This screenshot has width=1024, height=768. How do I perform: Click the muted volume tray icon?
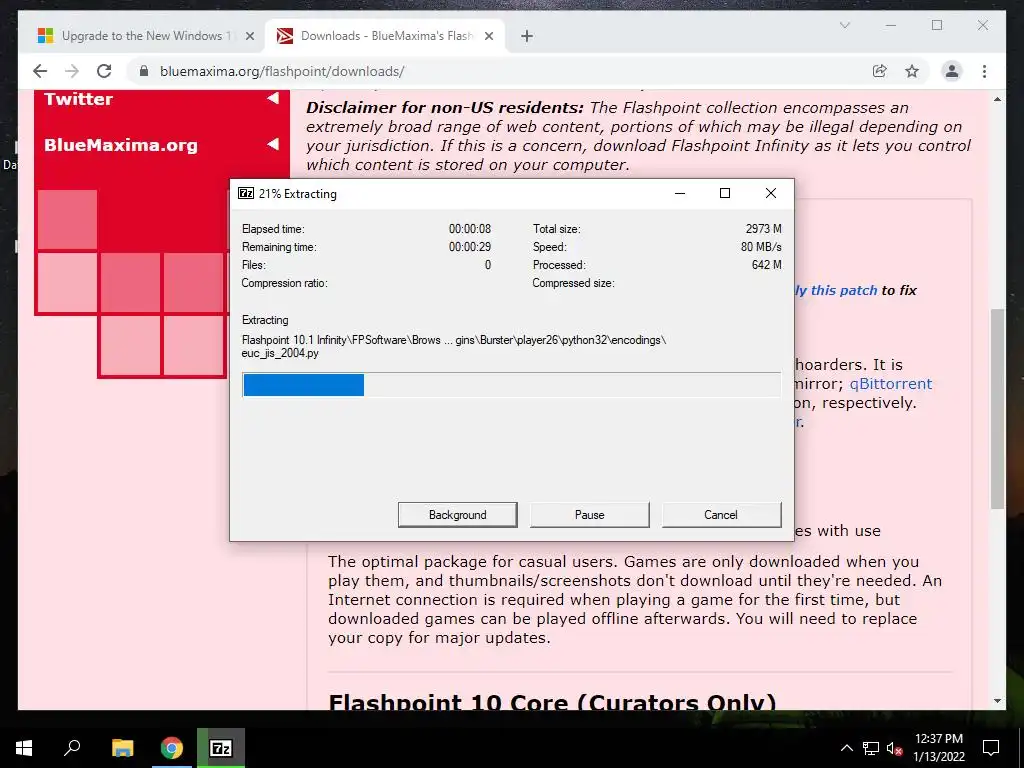click(x=895, y=748)
